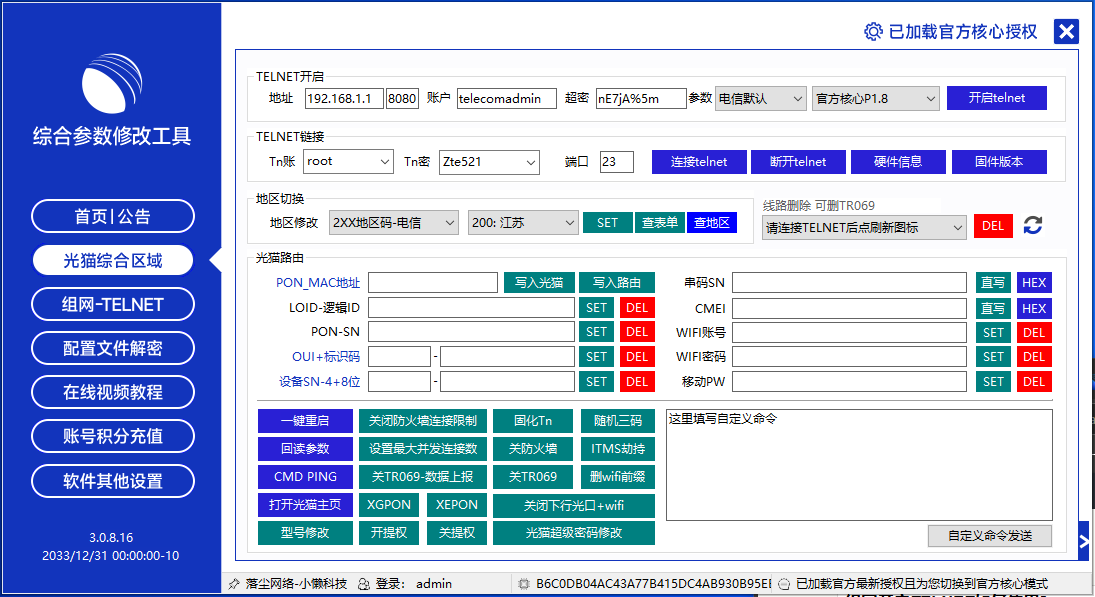
Task: Click the 固件版本 button
Action: 999,162
